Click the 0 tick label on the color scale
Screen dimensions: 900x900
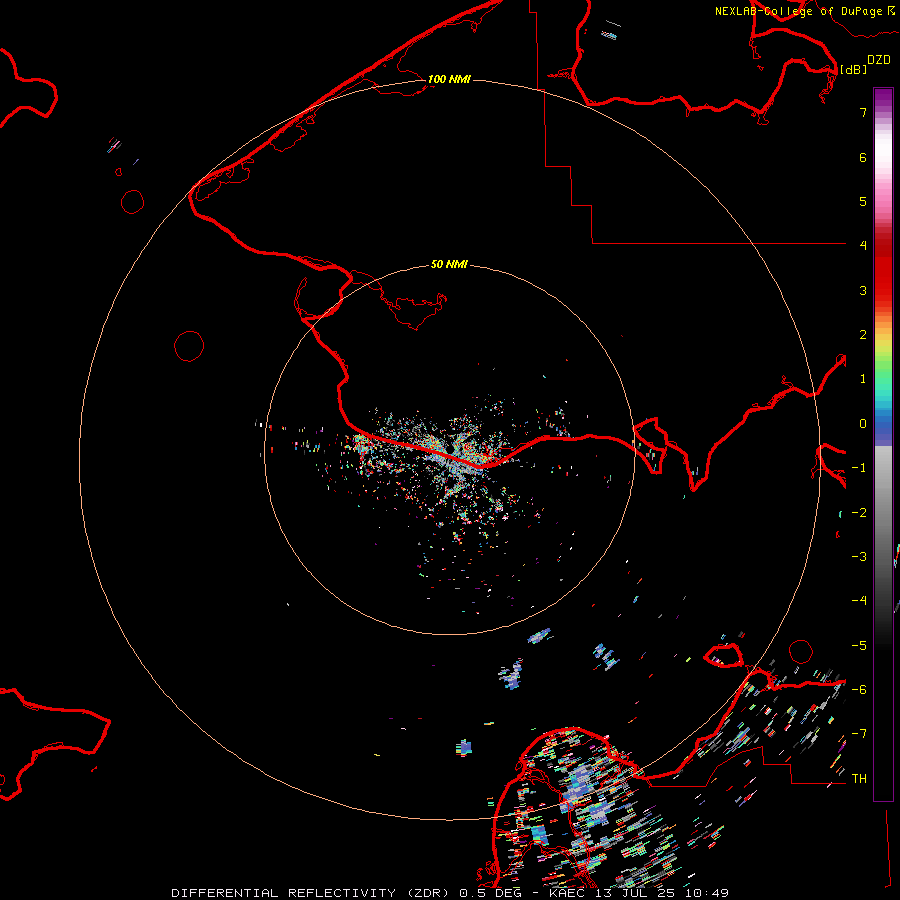click(863, 424)
